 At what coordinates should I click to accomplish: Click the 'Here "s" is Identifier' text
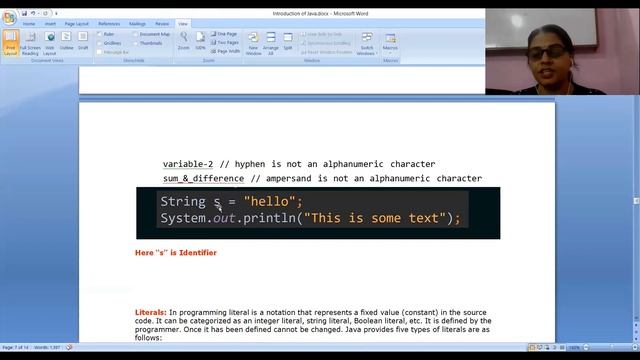point(176,253)
